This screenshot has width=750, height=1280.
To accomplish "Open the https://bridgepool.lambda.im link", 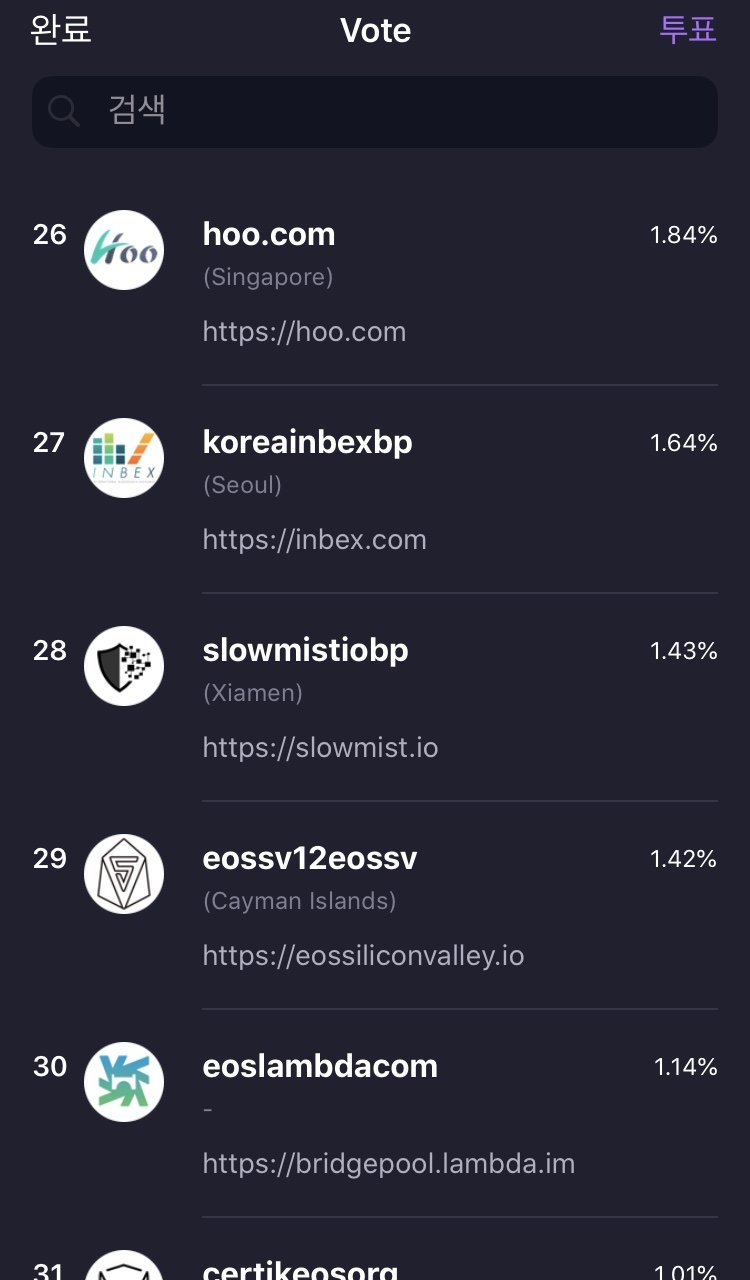I will click(x=388, y=1164).
